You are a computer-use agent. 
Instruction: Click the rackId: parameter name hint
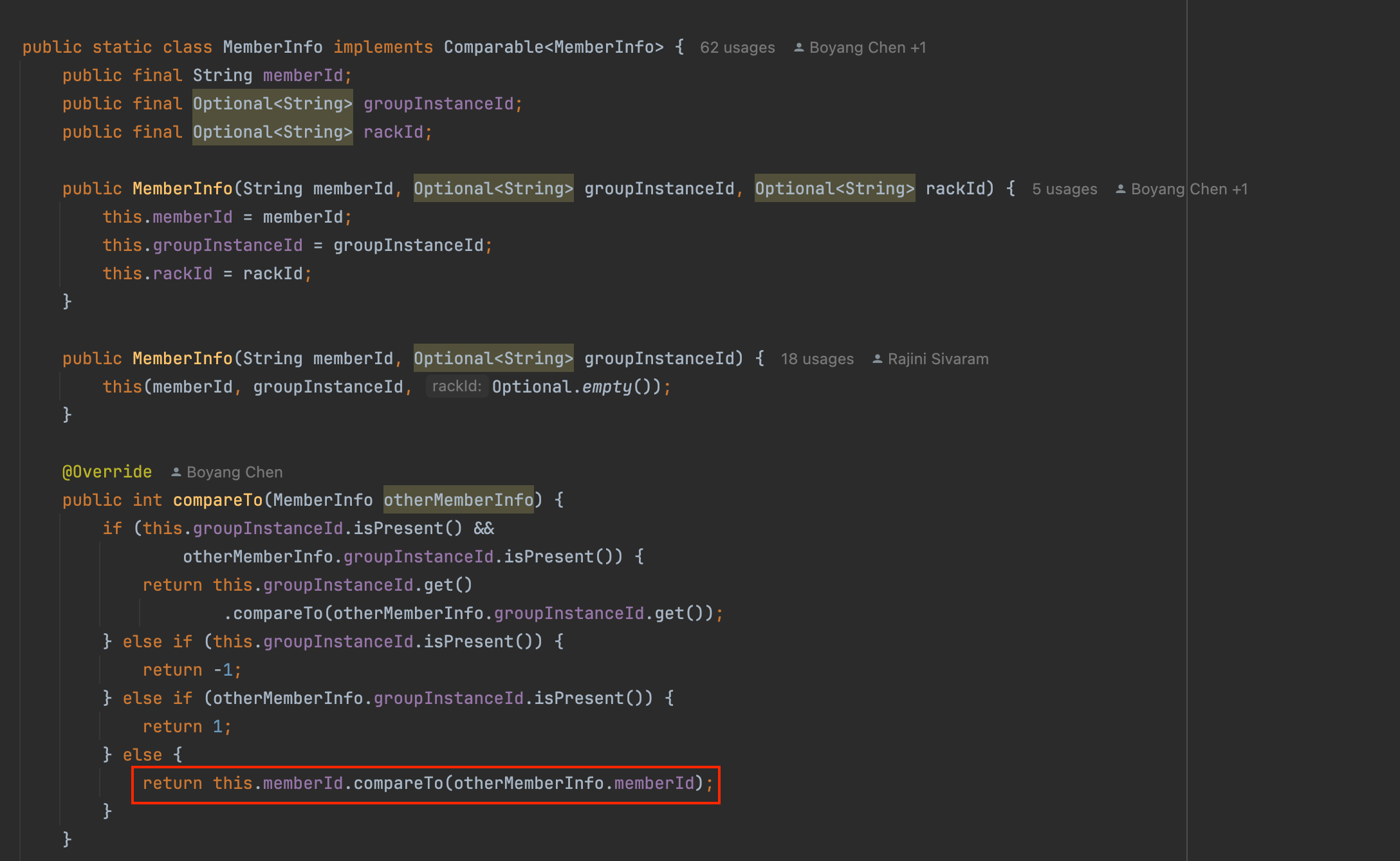[x=456, y=386]
